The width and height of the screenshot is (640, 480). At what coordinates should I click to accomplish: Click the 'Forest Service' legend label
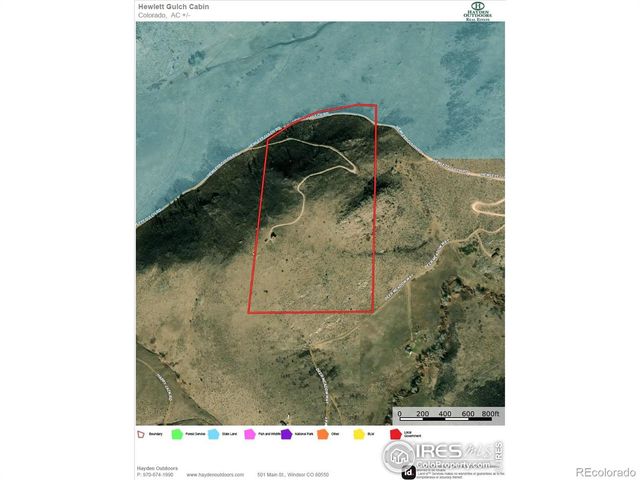click(196, 434)
